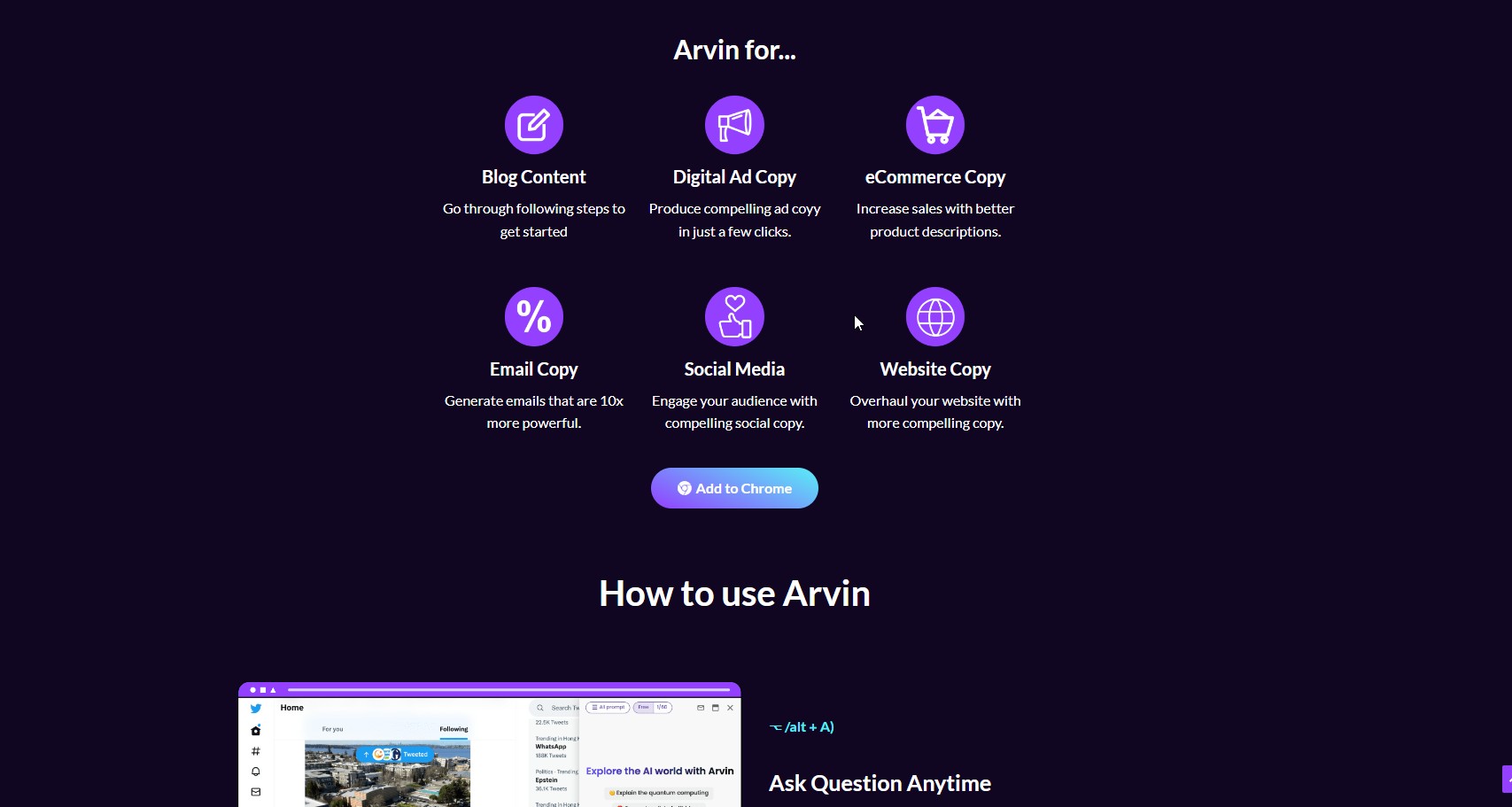Click the Website Copy globe icon
The width and height of the screenshot is (1512, 807).
point(935,316)
